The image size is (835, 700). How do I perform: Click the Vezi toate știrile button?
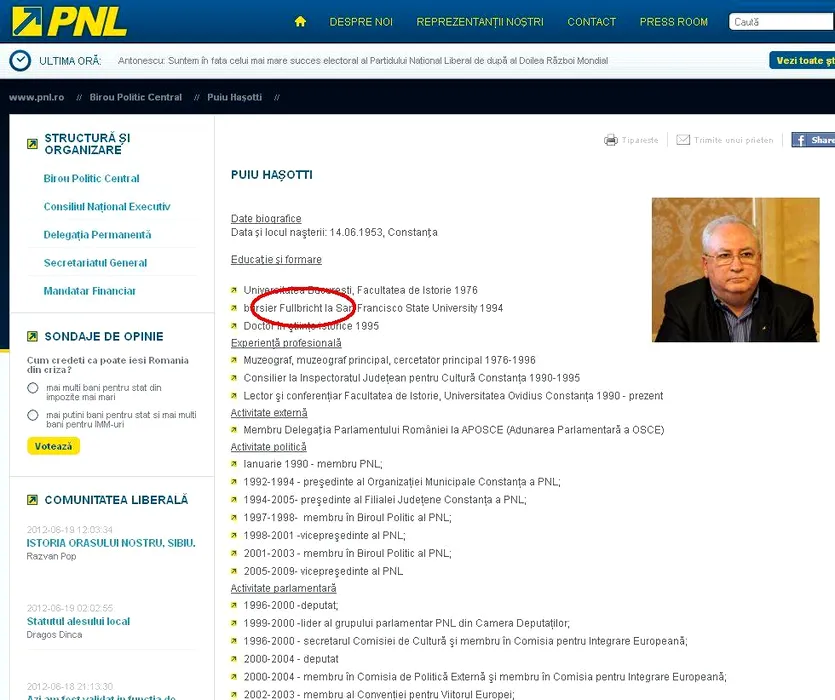point(801,61)
